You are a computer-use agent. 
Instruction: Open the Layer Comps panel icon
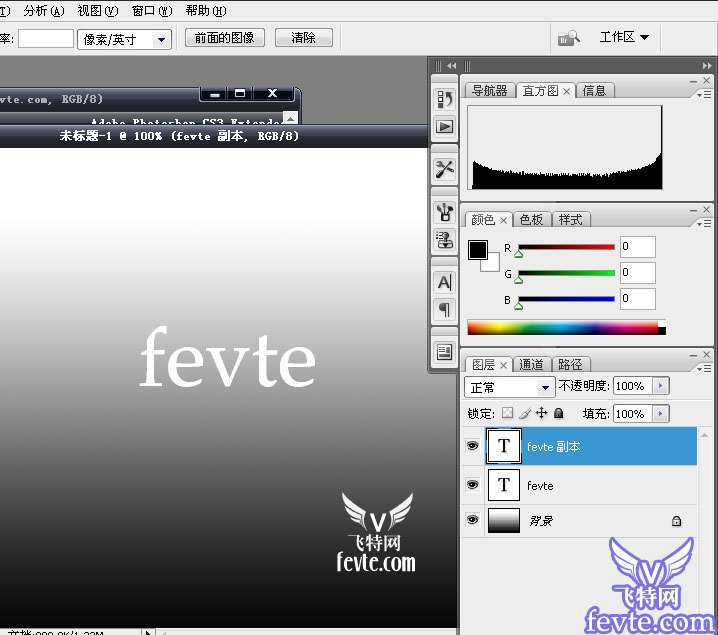coord(444,352)
